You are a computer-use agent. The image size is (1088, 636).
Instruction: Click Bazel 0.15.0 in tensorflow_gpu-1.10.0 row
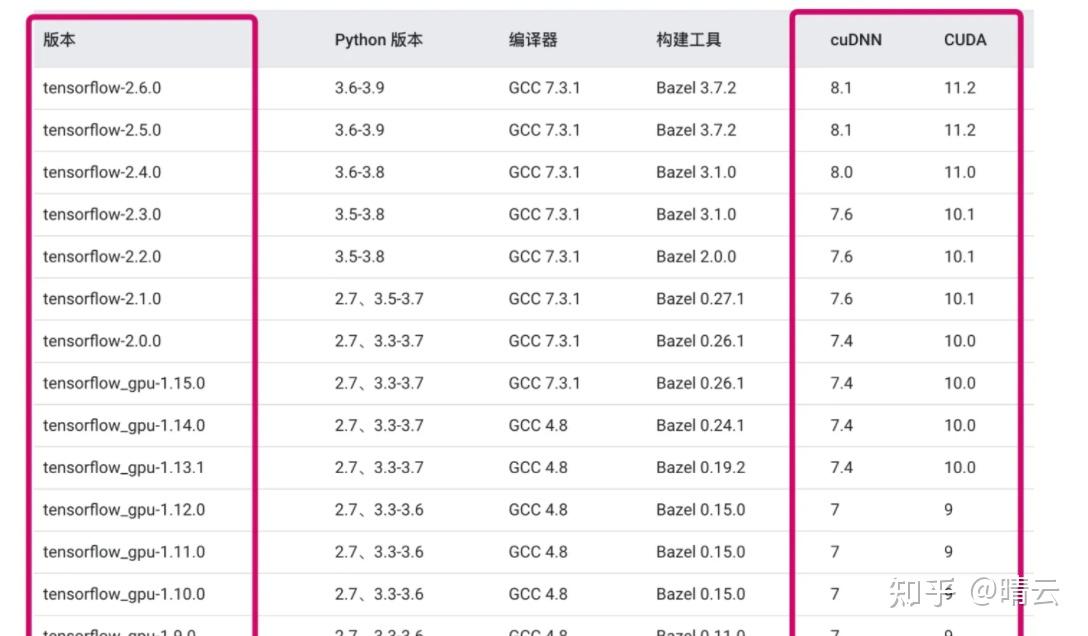pyautogui.click(x=701, y=594)
